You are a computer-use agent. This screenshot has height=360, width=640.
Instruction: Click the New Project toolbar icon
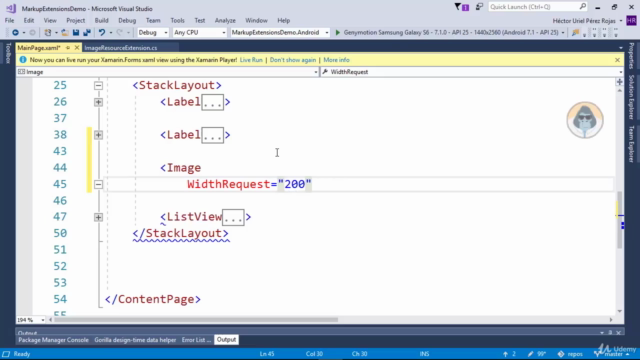[x=48, y=33]
